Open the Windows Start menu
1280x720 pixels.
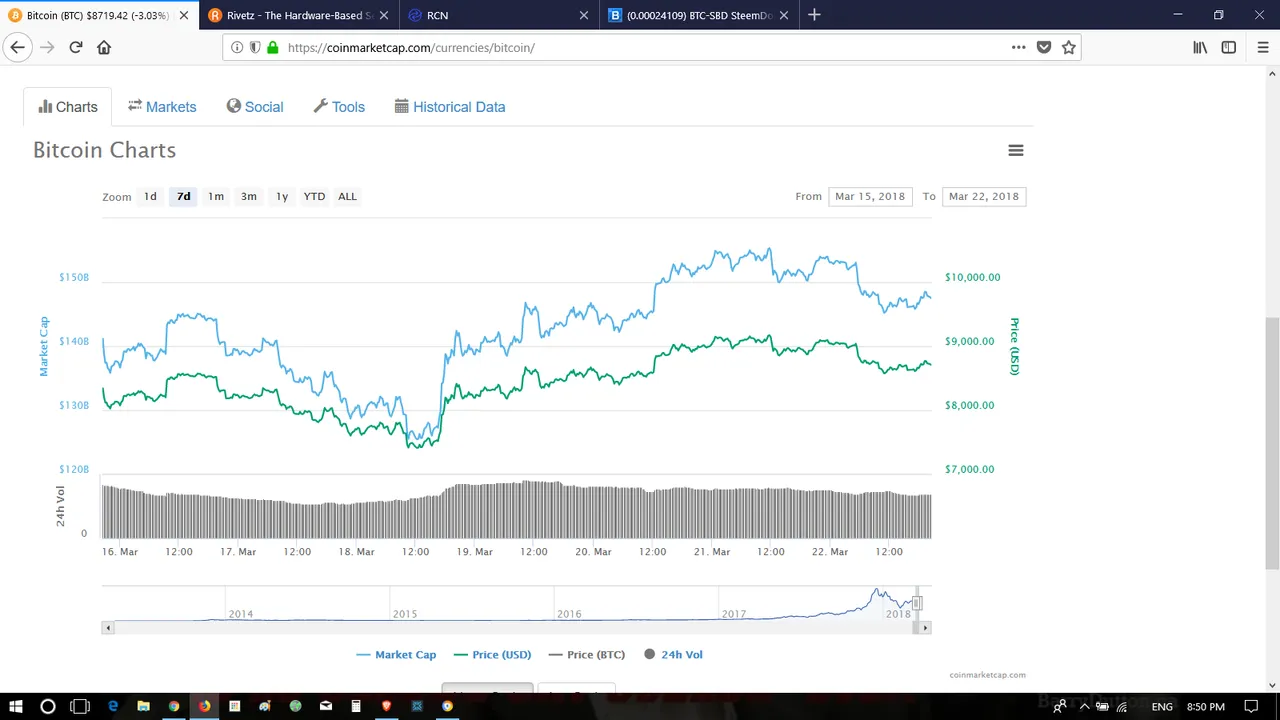[16, 706]
